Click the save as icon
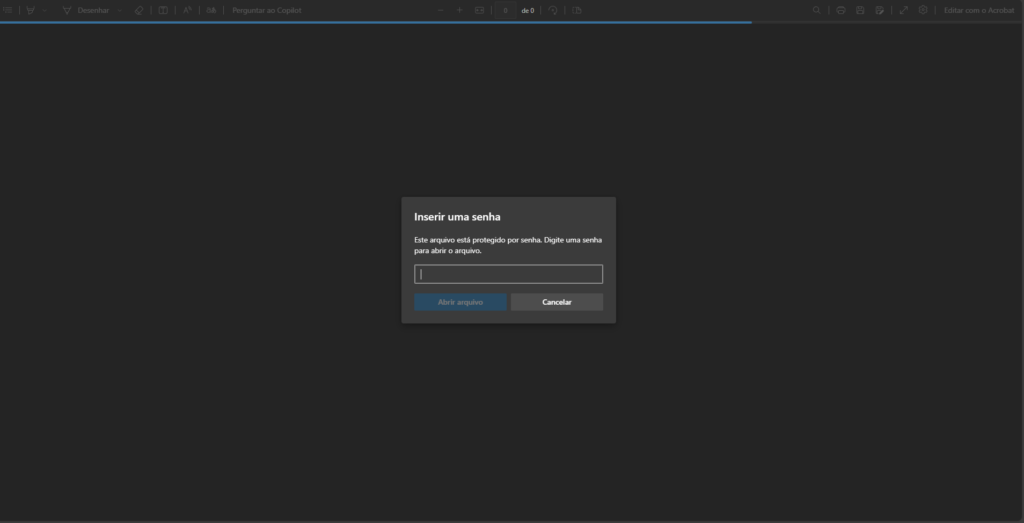The width and height of the screenshot is (1024, 523). click(x=880, y=10)
